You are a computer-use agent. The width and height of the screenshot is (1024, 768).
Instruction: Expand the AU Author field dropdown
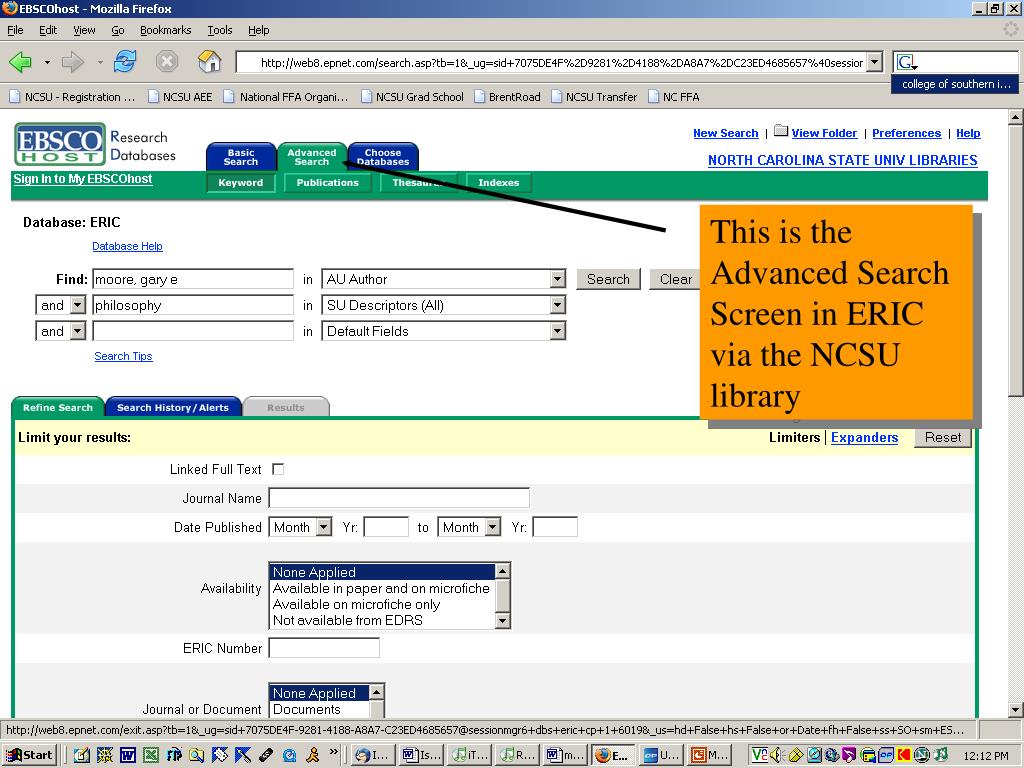coord(557,280)
